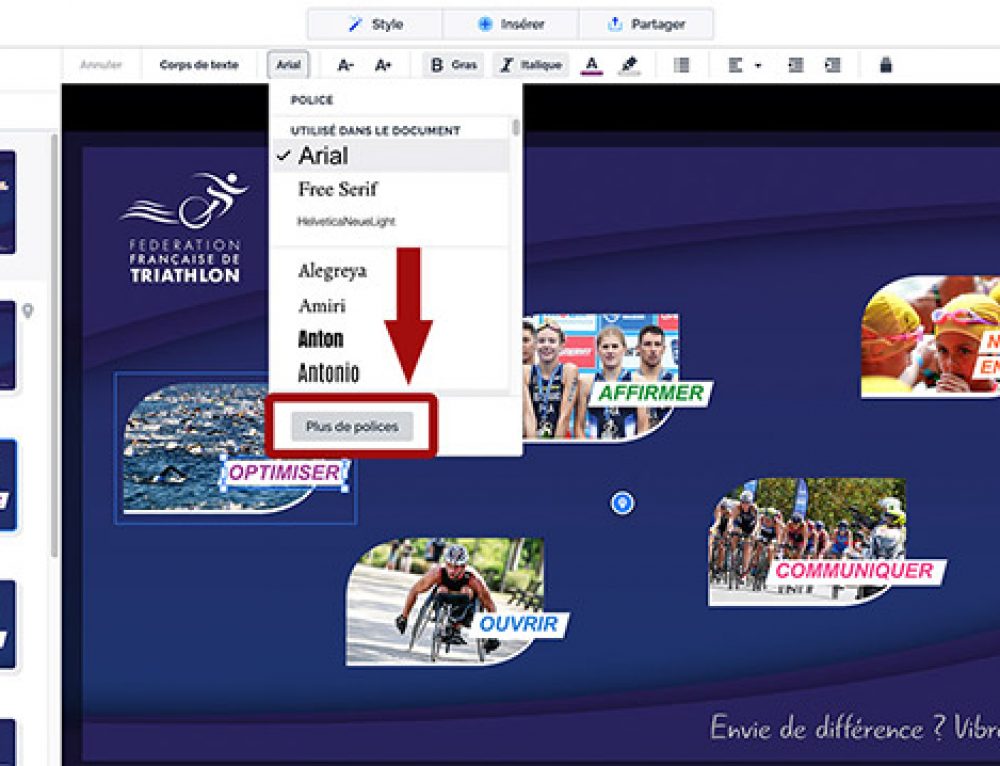Open the Style tab
The height and width of the screenshot is (766, 1000).
click(375, 24)
